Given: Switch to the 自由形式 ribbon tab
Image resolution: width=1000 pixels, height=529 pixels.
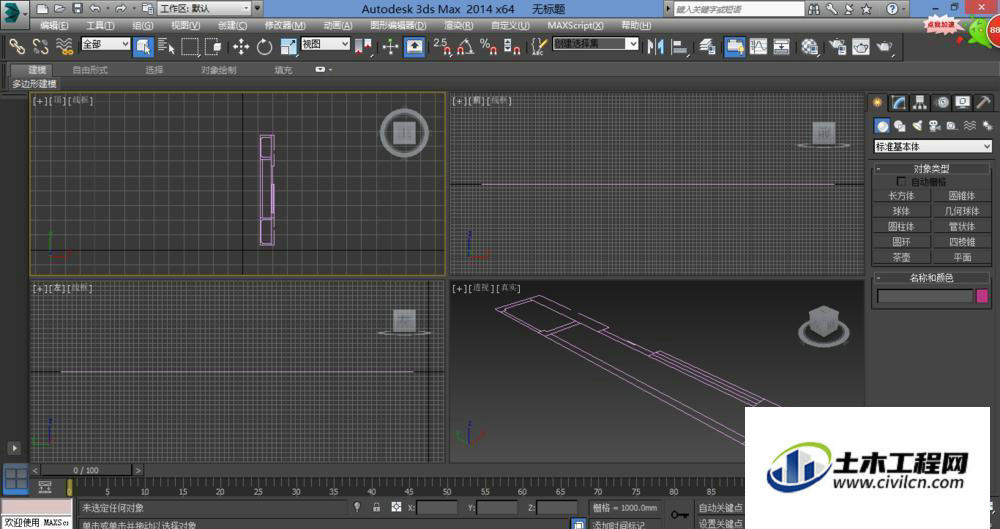Looking at the screenshot, I should tap(90, 70).
